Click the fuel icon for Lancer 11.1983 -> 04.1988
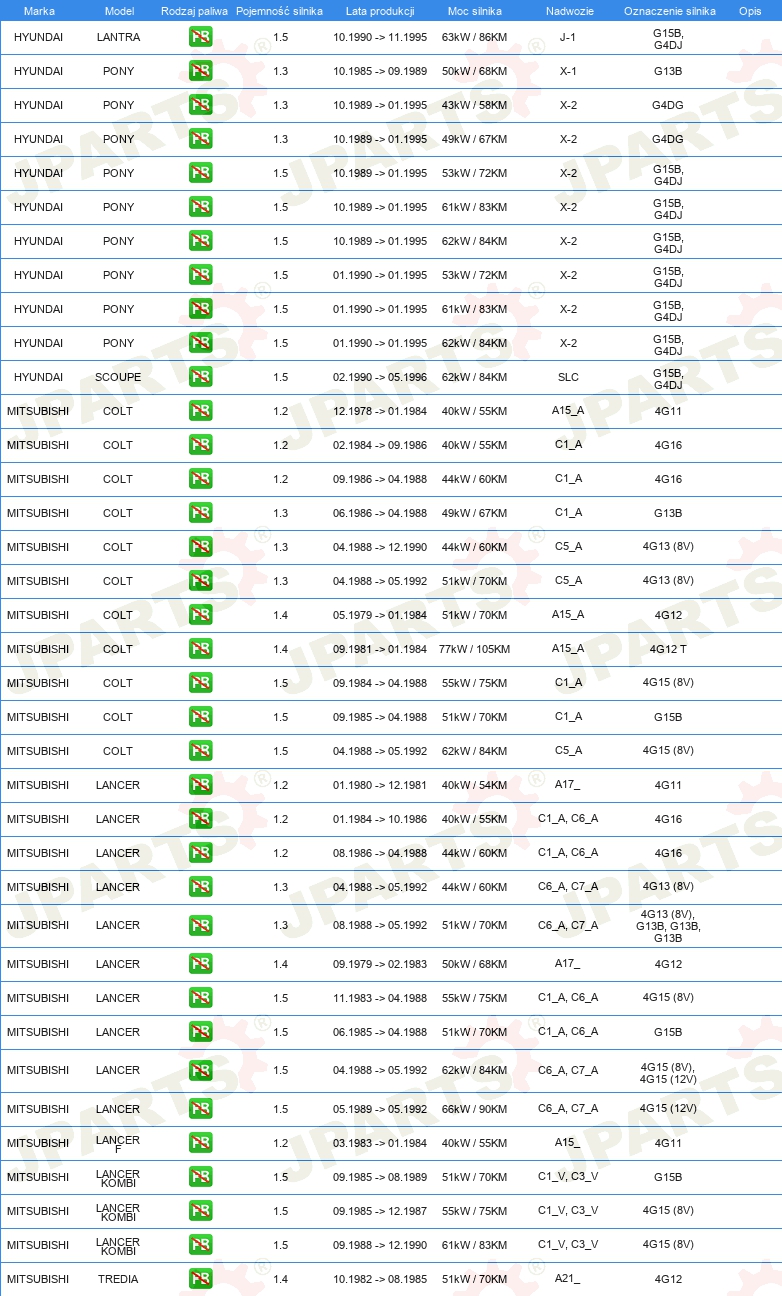Image resolution: width=782 pixels, height=1296 pixels. pyautogui.click(x=200, y=999)
